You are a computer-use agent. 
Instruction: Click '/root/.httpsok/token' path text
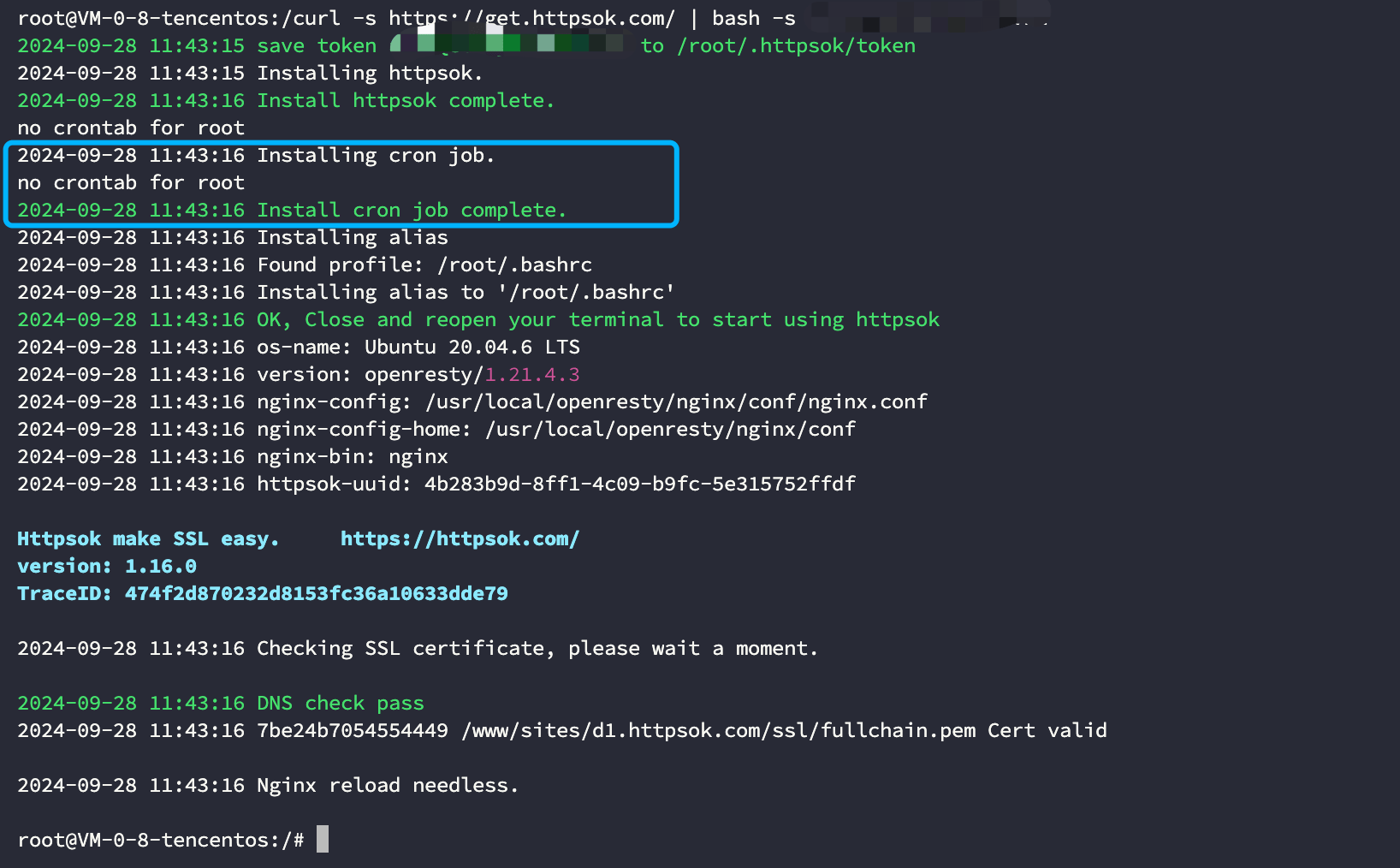[x=796, y=45]
